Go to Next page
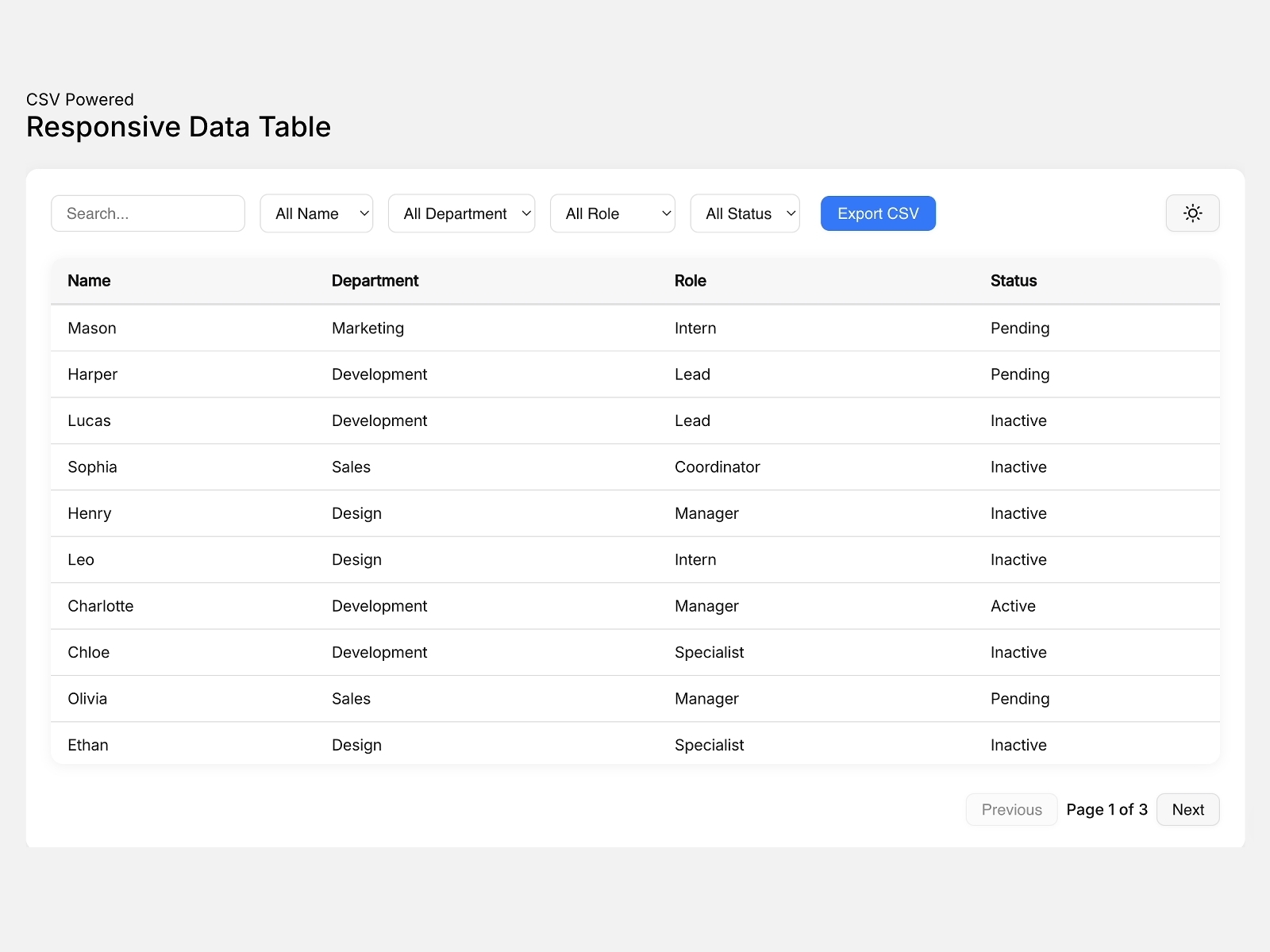 point(1187,809)
